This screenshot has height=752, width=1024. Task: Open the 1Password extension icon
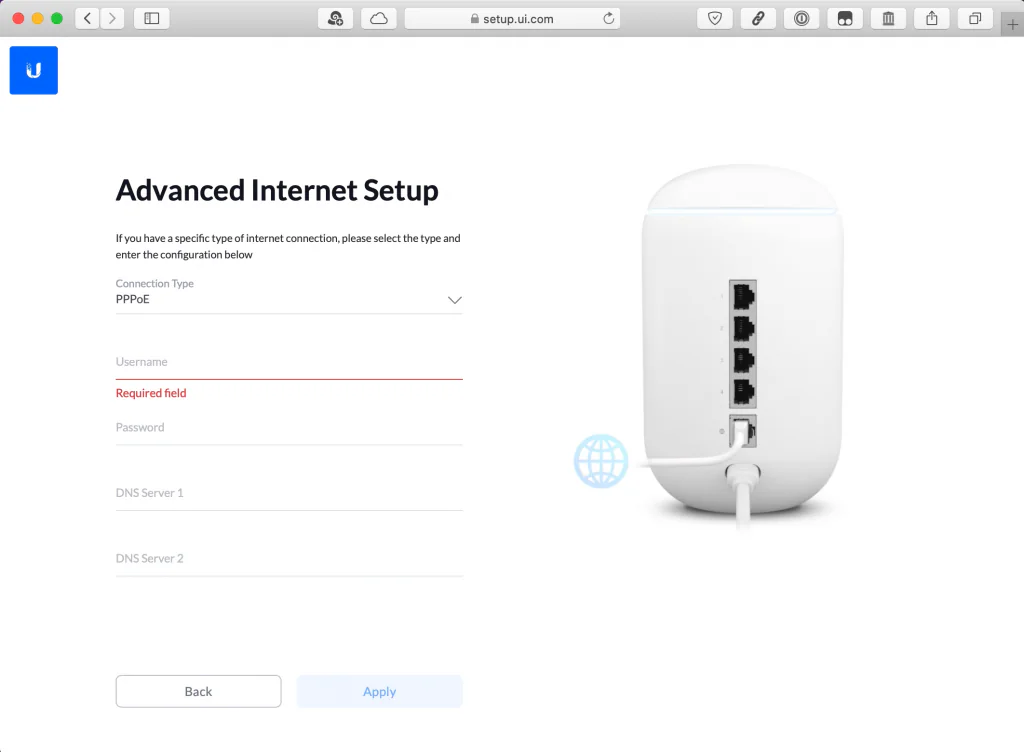(801, 18)
